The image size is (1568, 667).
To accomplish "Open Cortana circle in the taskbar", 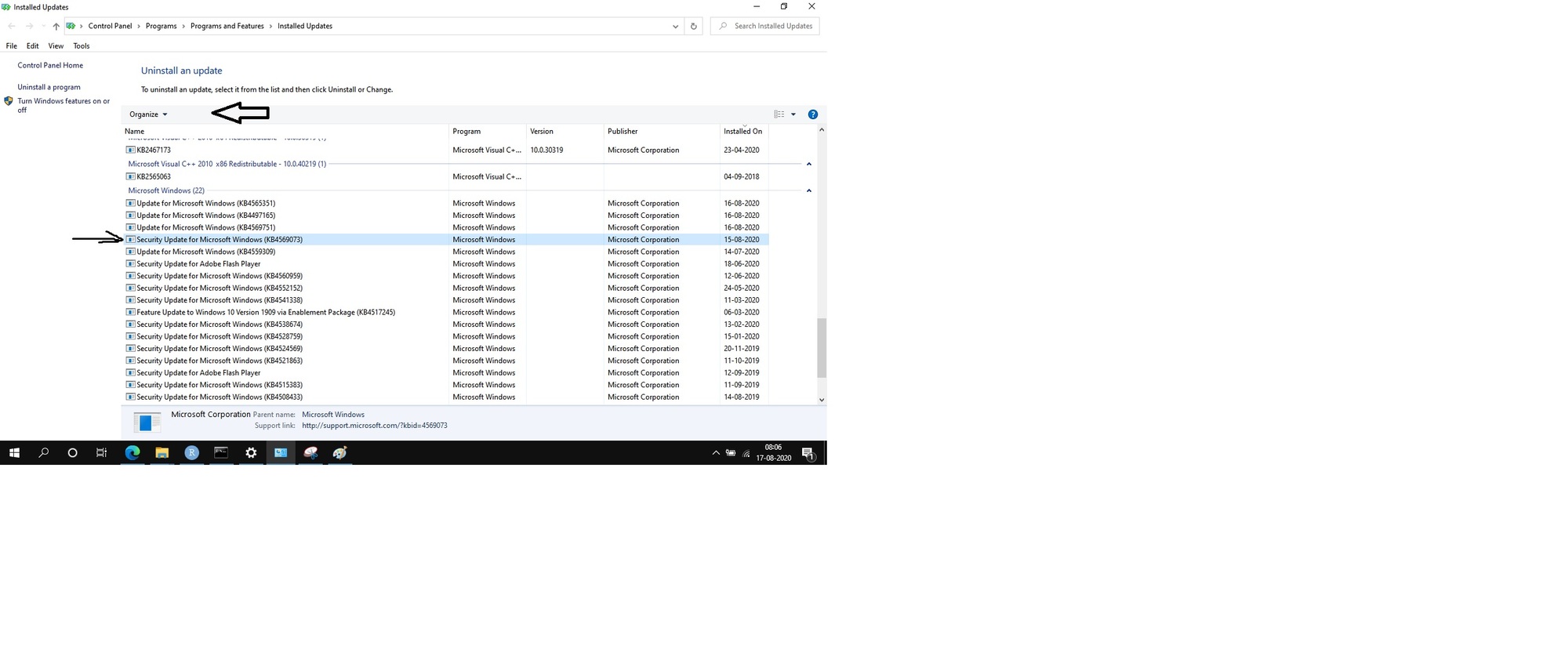I will tap(73, 452).
